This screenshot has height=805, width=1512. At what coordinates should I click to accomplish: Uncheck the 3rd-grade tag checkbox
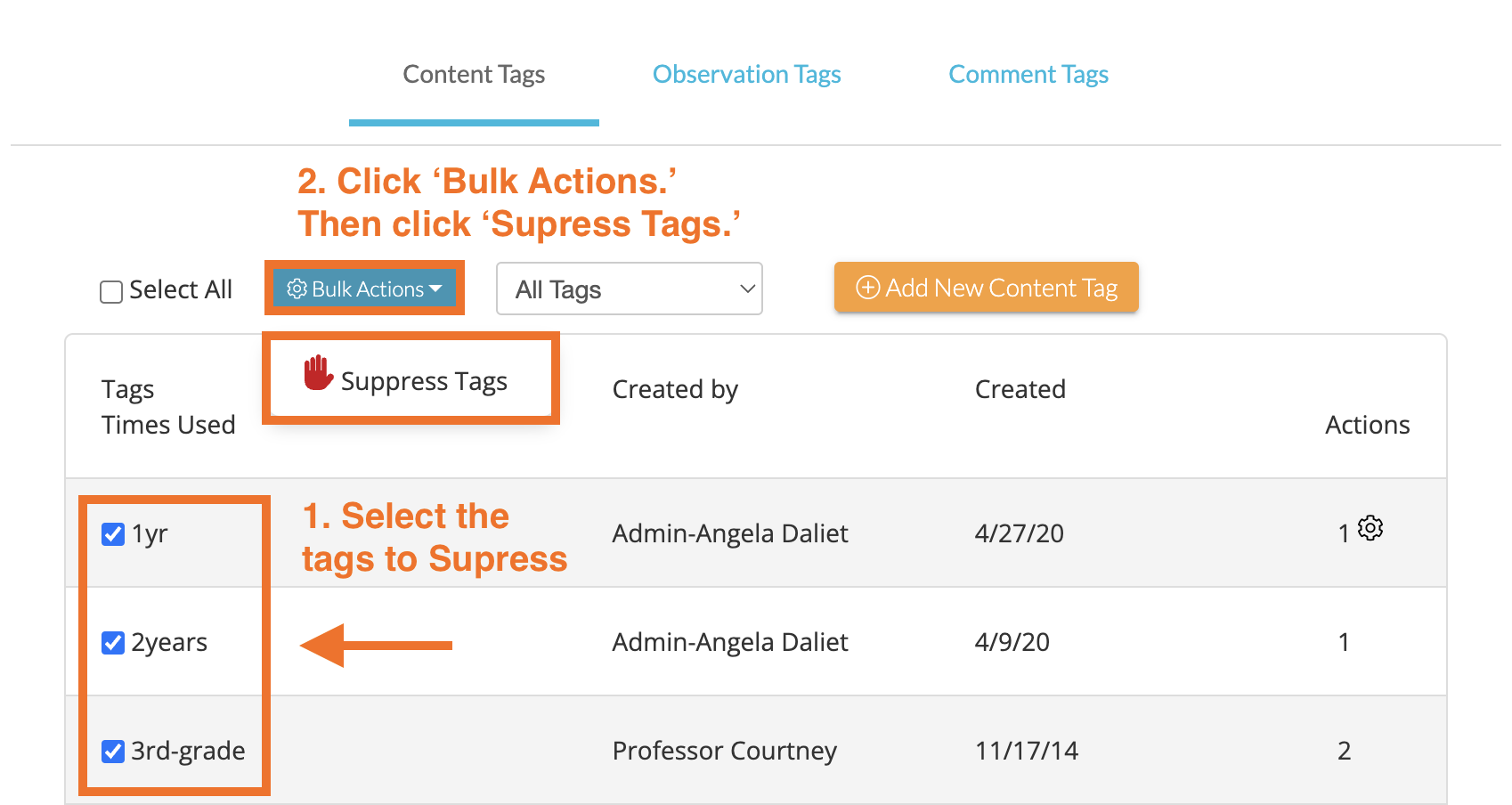113,752
